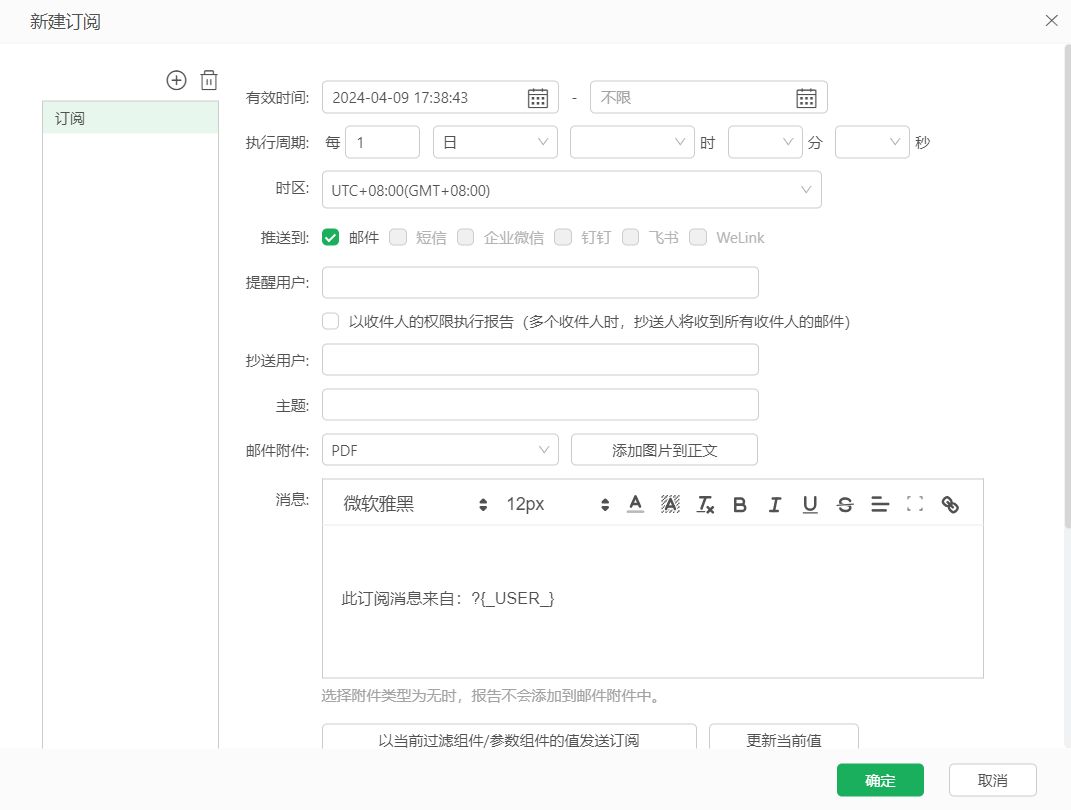Image resolution: width=1071 pixels, height=810 pixels.
Task: Enable 以收件人的权限执行报告 checkbox
Action: point(331,321)
